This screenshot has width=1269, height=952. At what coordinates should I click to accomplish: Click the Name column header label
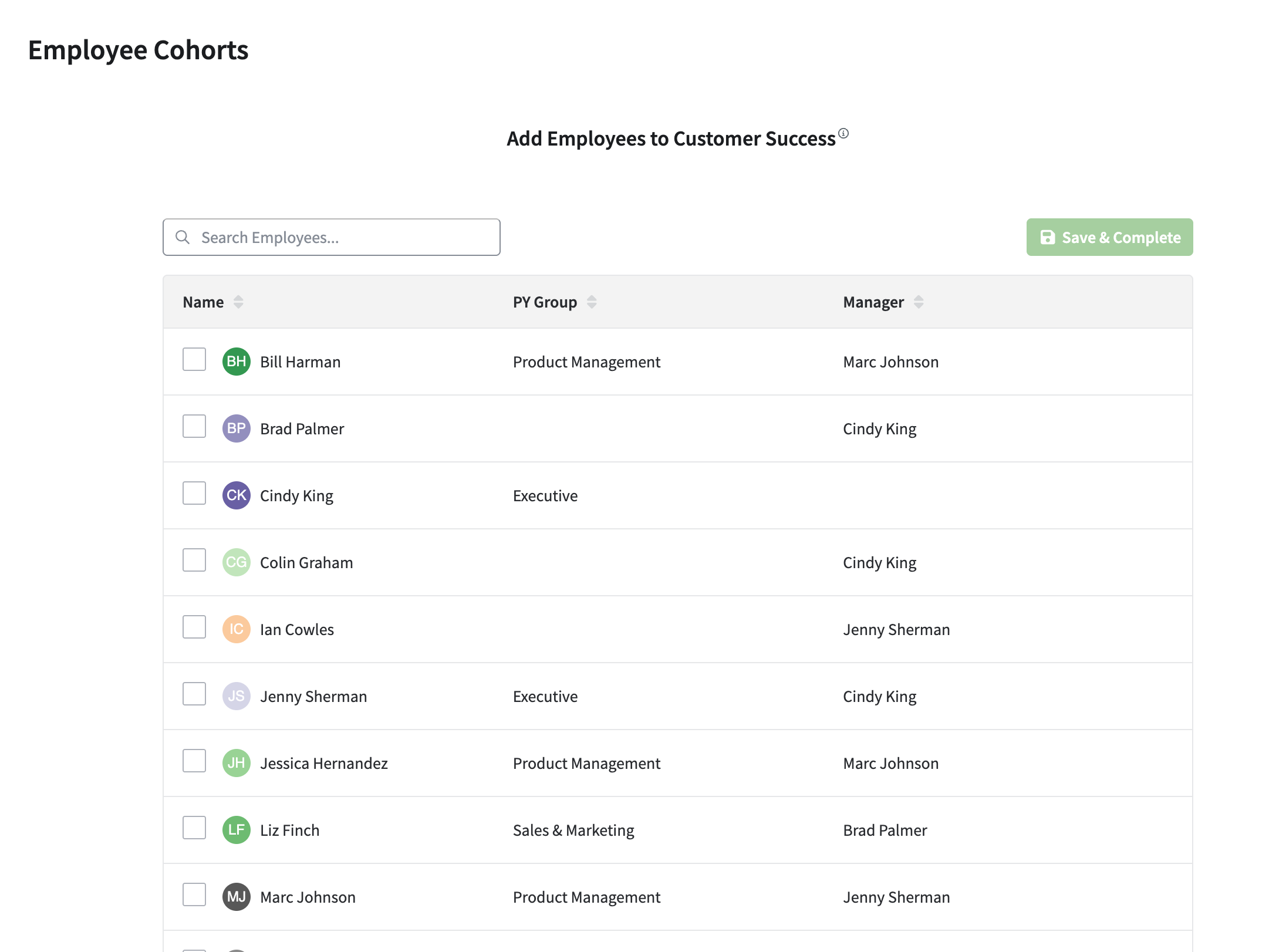click(203, 302)
